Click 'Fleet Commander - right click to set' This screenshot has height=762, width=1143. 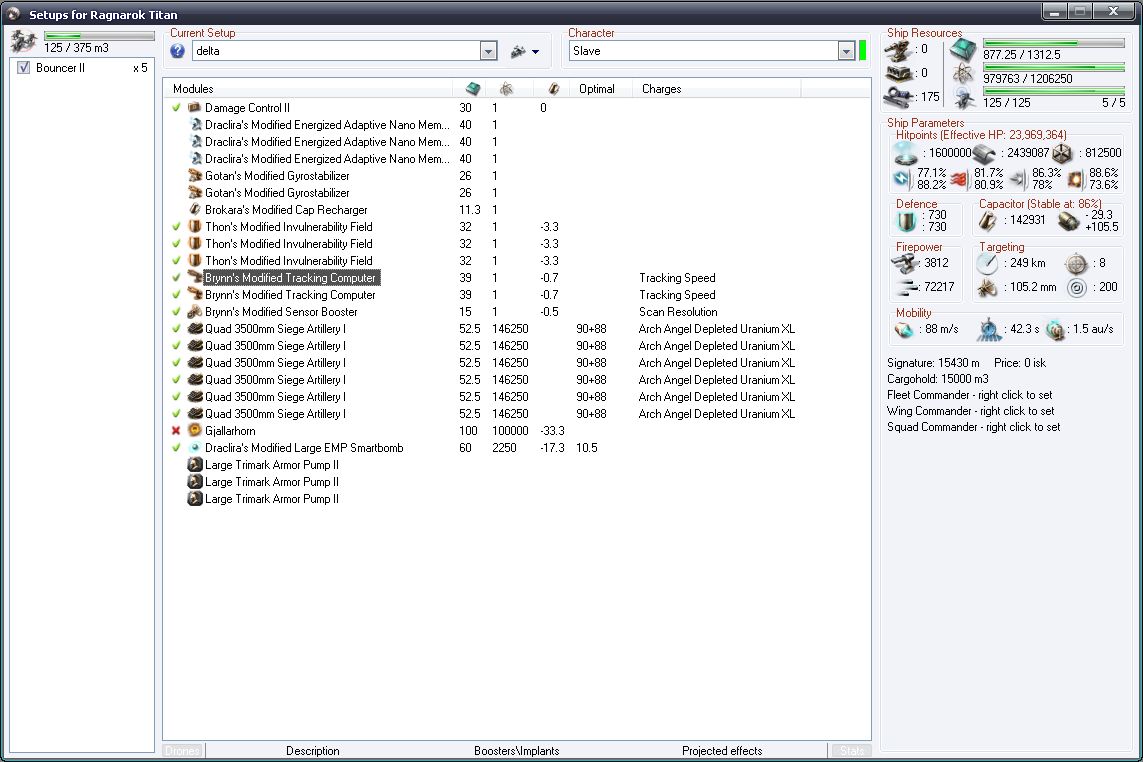pos(970,395)
